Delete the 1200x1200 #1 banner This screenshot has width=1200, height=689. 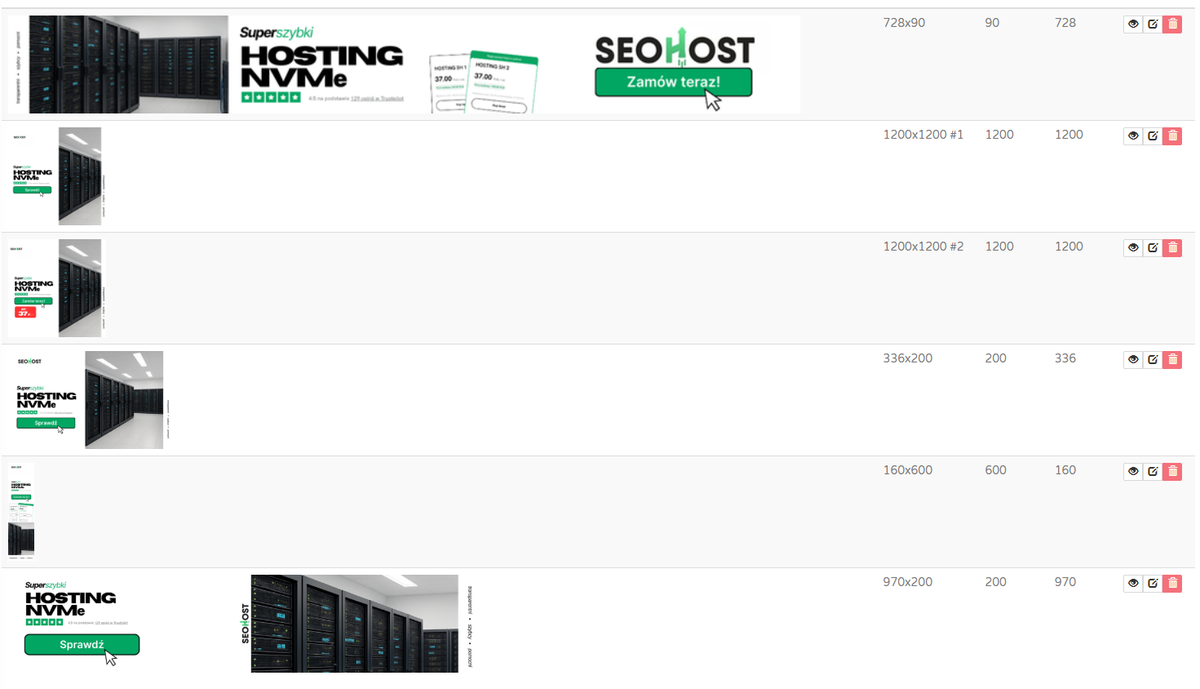coord(1172,135)
